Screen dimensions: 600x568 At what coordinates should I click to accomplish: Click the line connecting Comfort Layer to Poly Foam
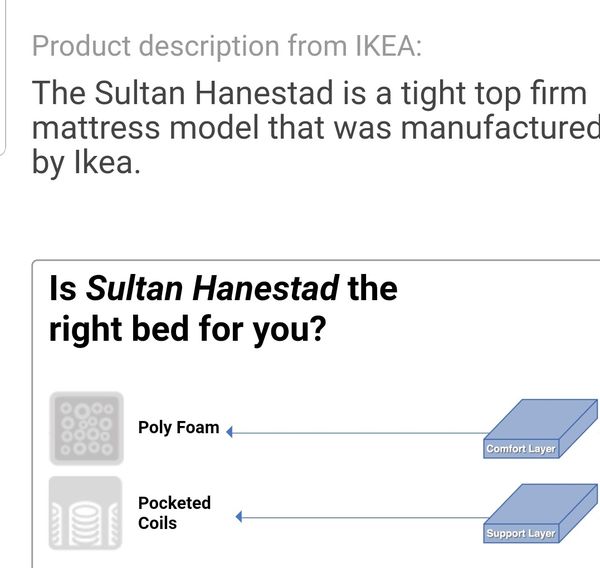[360, 433]
